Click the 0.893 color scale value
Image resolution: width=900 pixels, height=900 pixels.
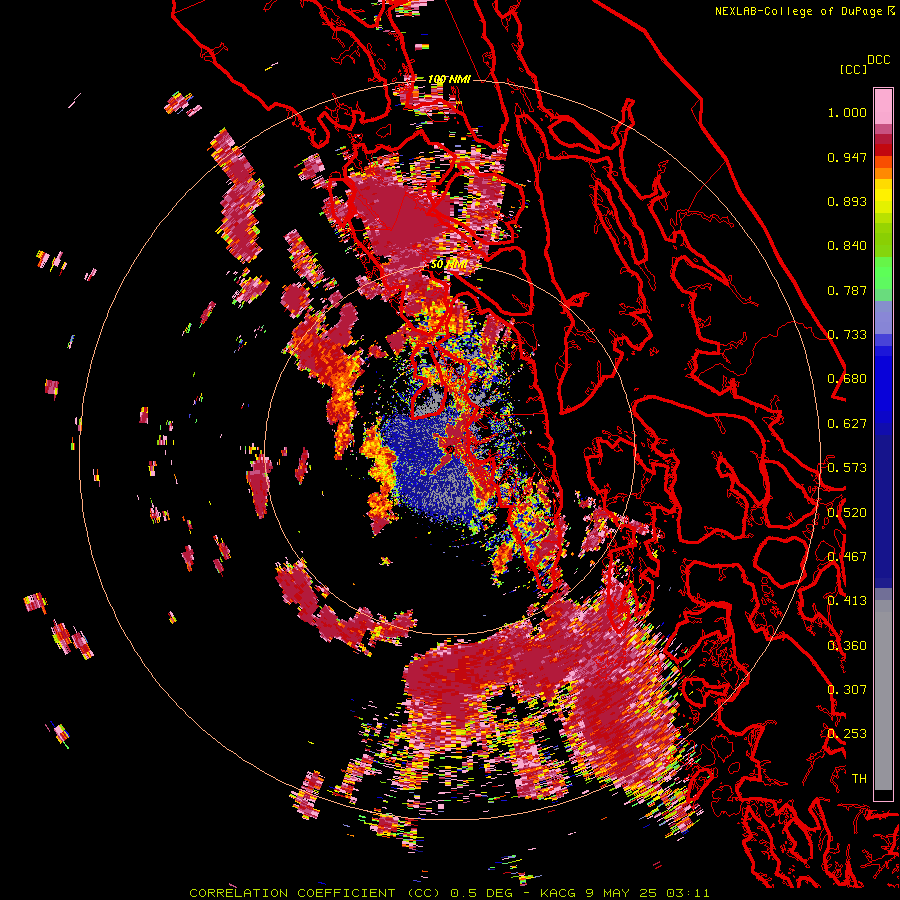point(847,201)
